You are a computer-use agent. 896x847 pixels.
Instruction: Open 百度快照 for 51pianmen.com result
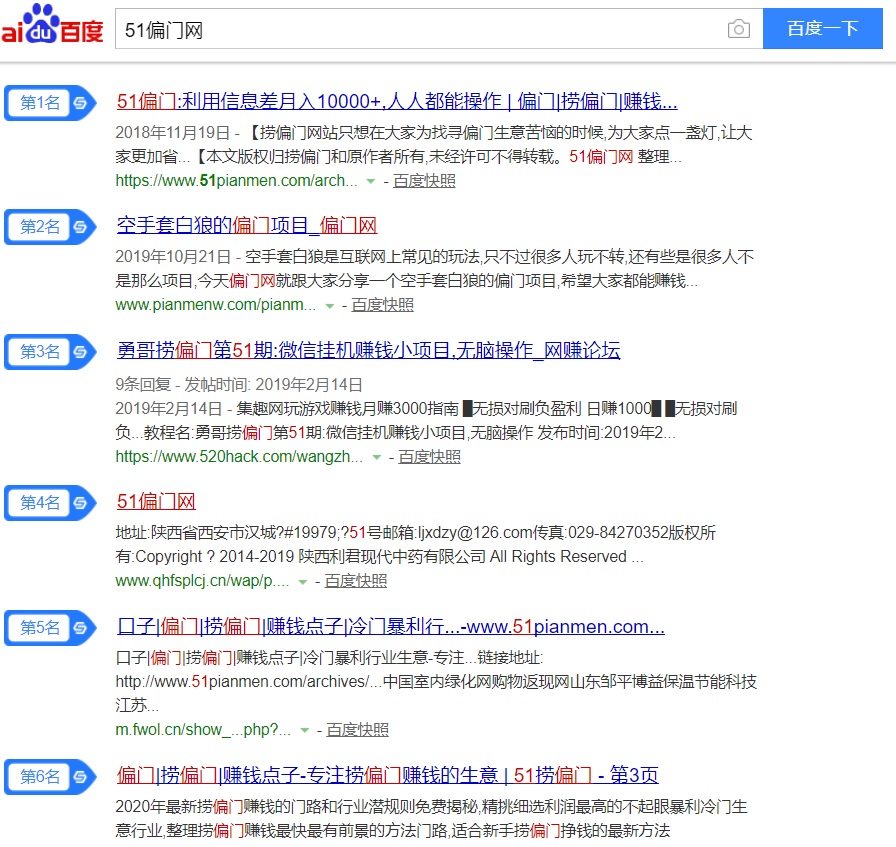coord(424,181)
